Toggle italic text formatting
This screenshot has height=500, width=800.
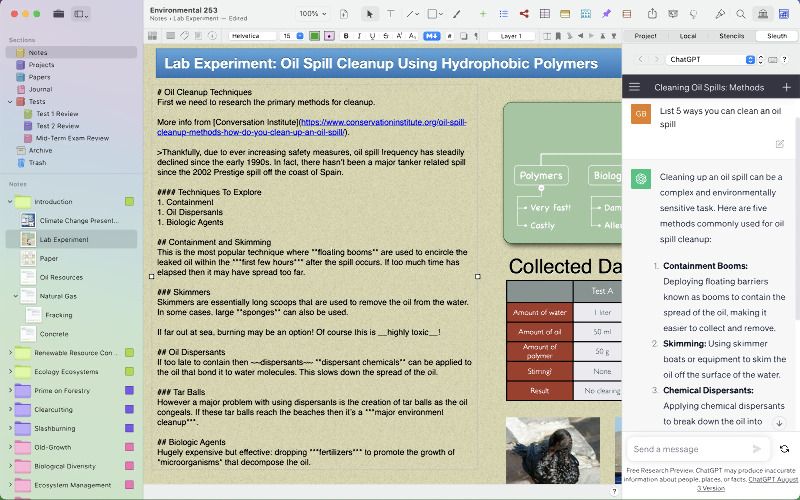358,36
